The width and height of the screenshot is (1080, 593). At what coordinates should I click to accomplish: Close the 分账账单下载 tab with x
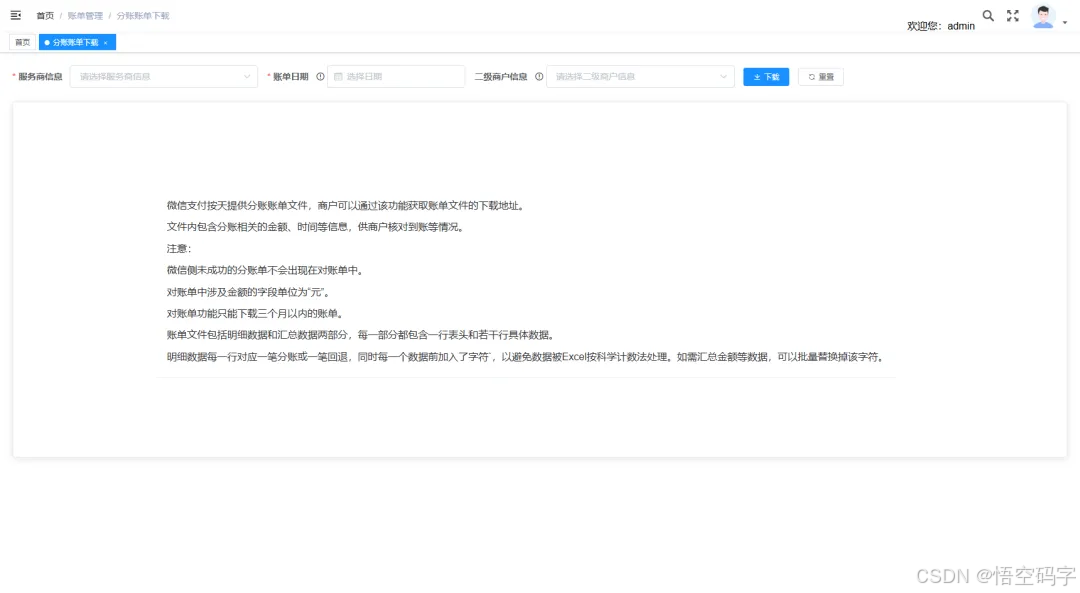coord(105,43)
